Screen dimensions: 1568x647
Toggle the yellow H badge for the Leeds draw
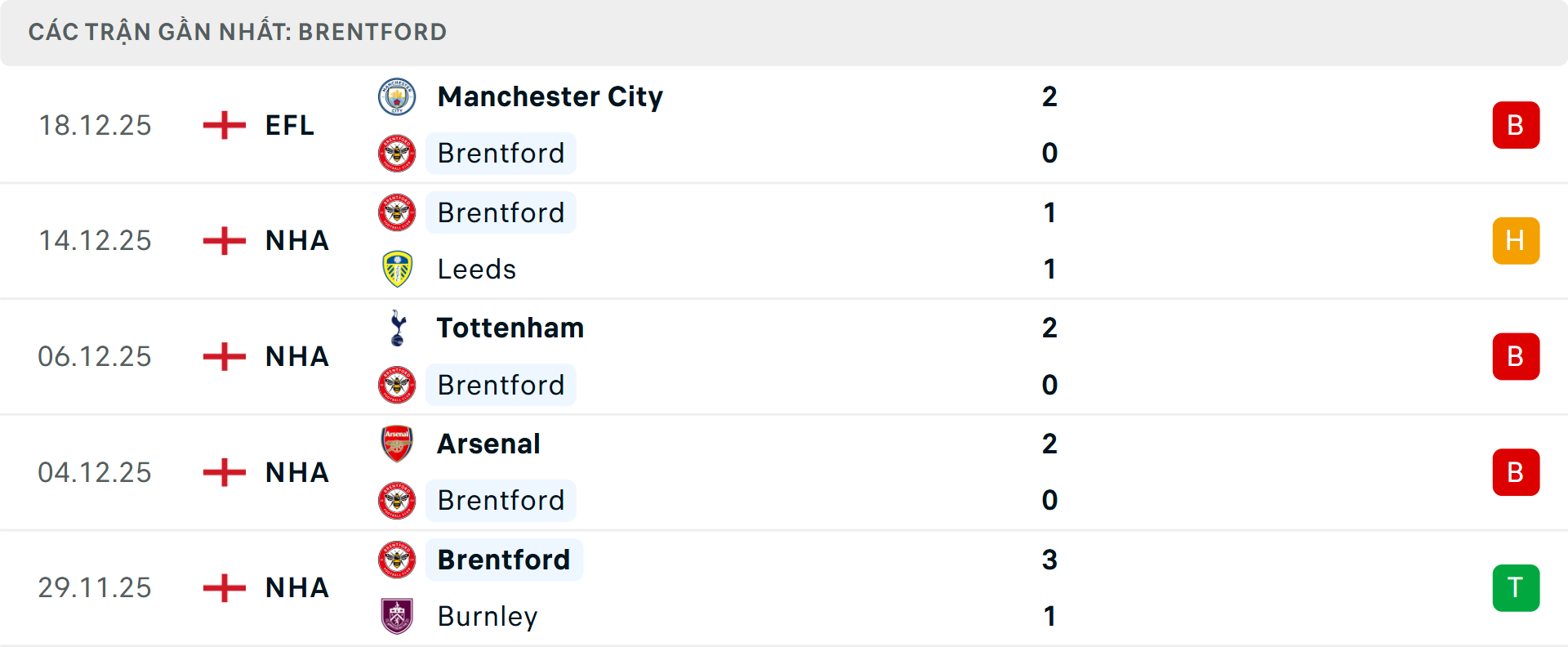(x=1517, y=240)
